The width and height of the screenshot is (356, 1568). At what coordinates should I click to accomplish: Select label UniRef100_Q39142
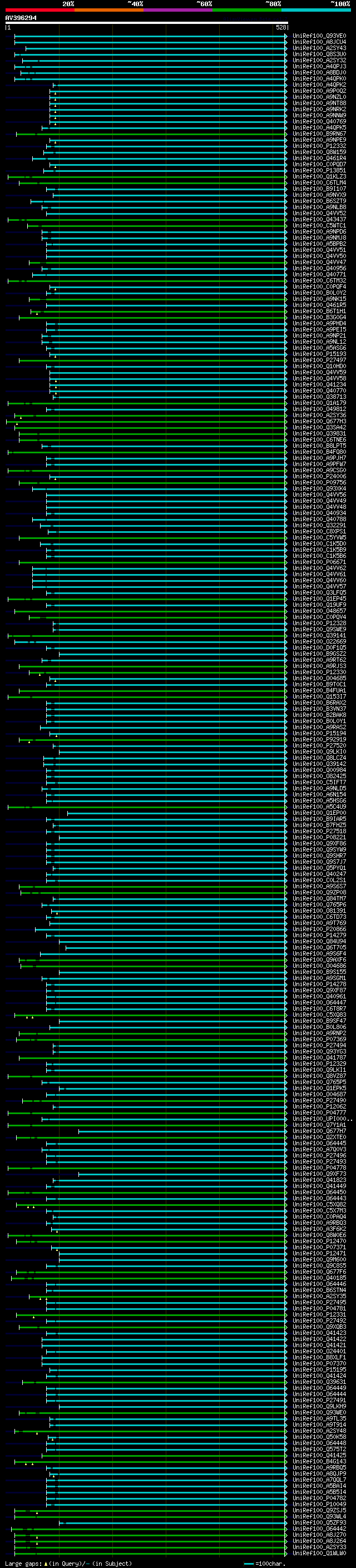319,764
